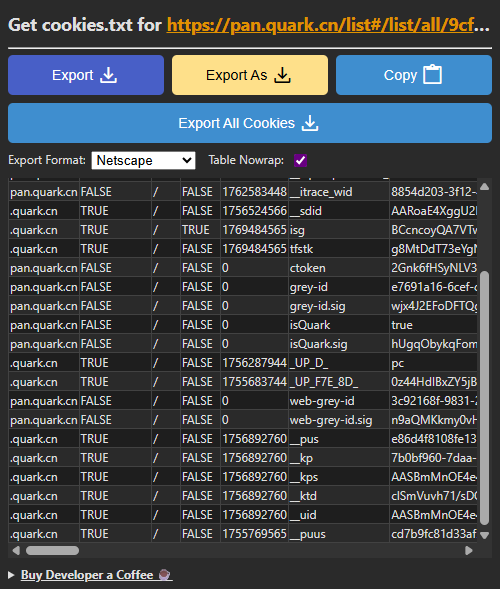Click the horizontal scroll right arrow

click(469, 551)
